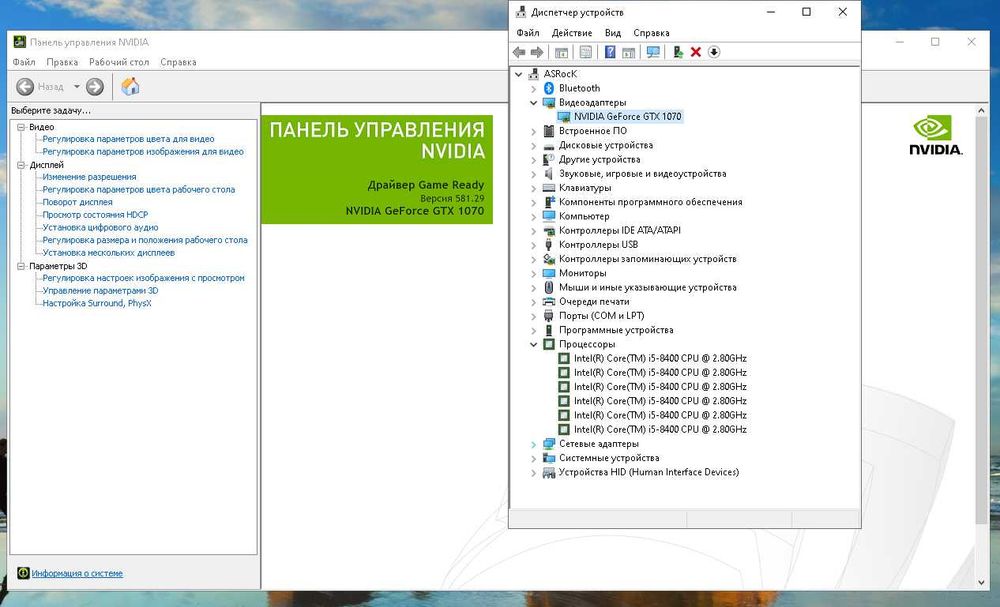This screenshot has width=1000, height=607.
Task: Collapse the Дисплей section in NVIDIA tree
Action: 21,165
